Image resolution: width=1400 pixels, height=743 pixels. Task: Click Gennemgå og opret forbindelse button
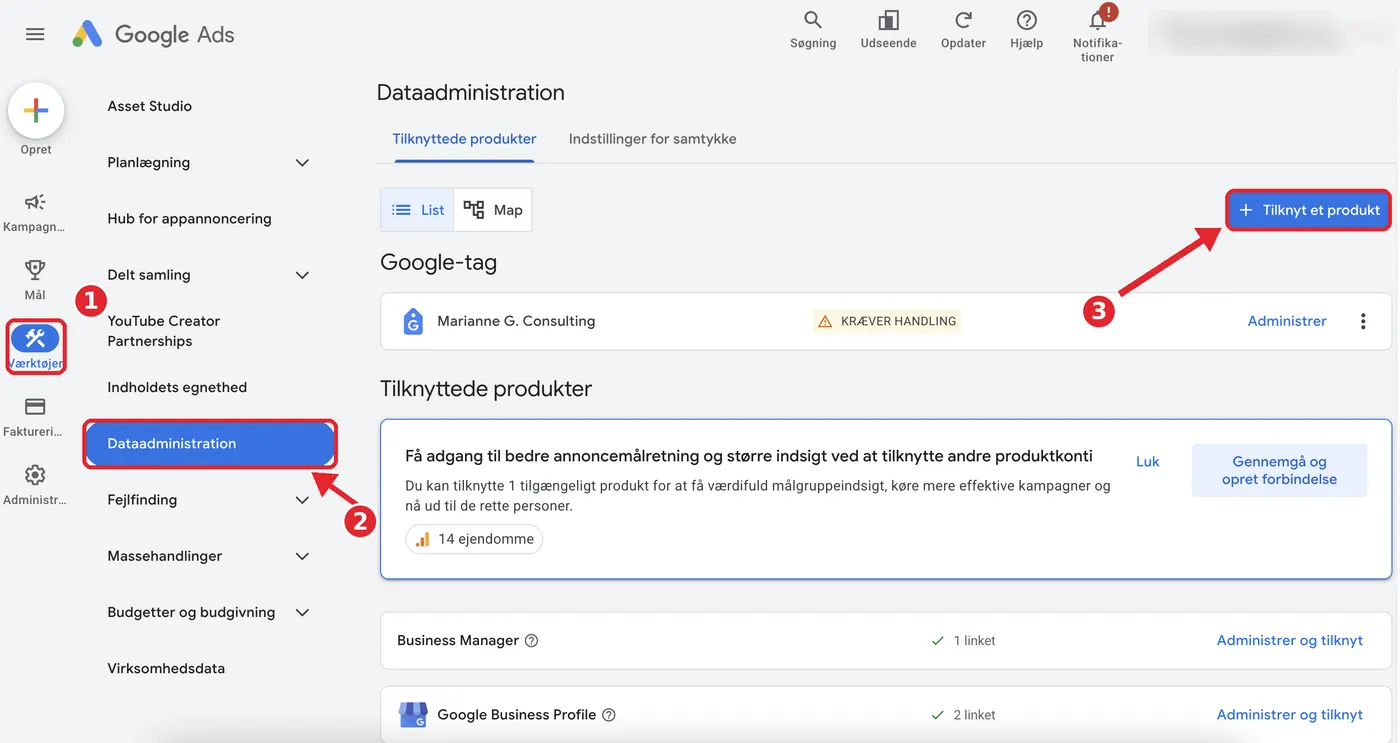[x=1279, y=470]
